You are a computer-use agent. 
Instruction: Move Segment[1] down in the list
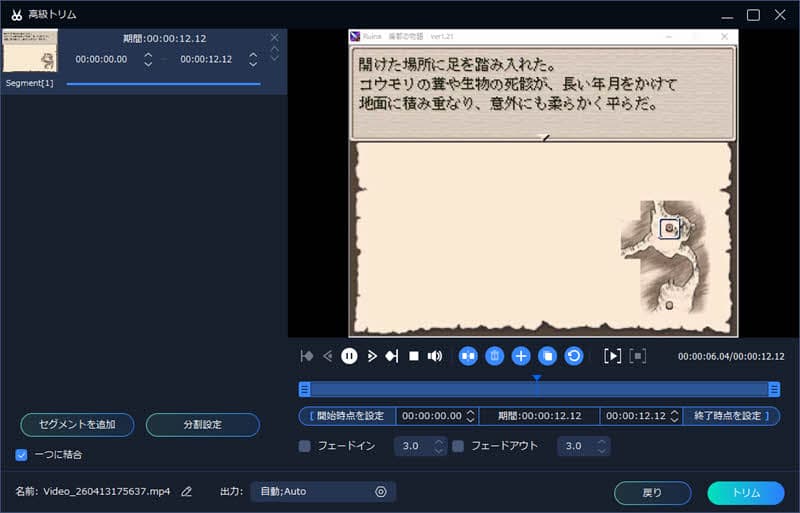(274, 58)
